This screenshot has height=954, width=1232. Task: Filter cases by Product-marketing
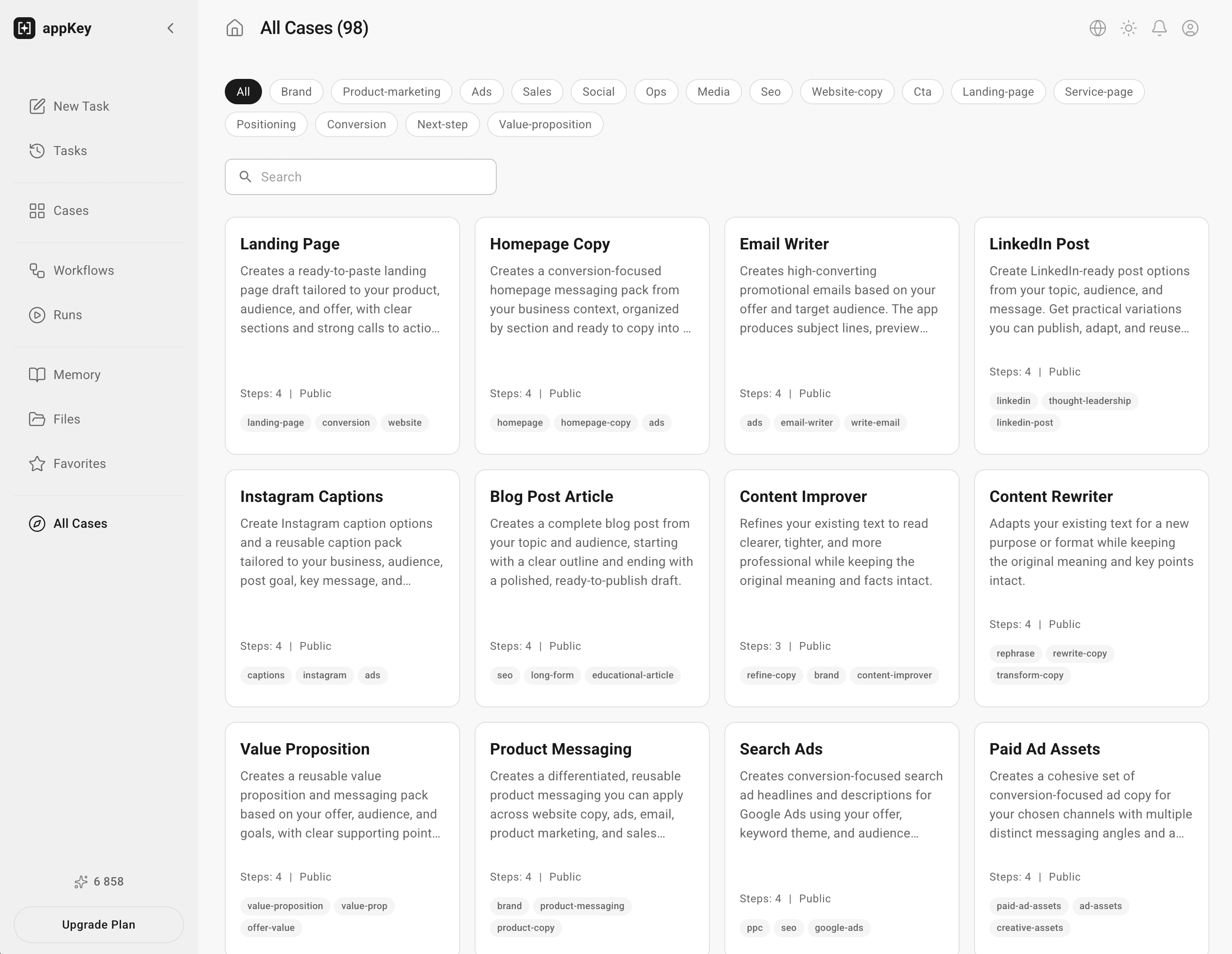click(392, 92)
